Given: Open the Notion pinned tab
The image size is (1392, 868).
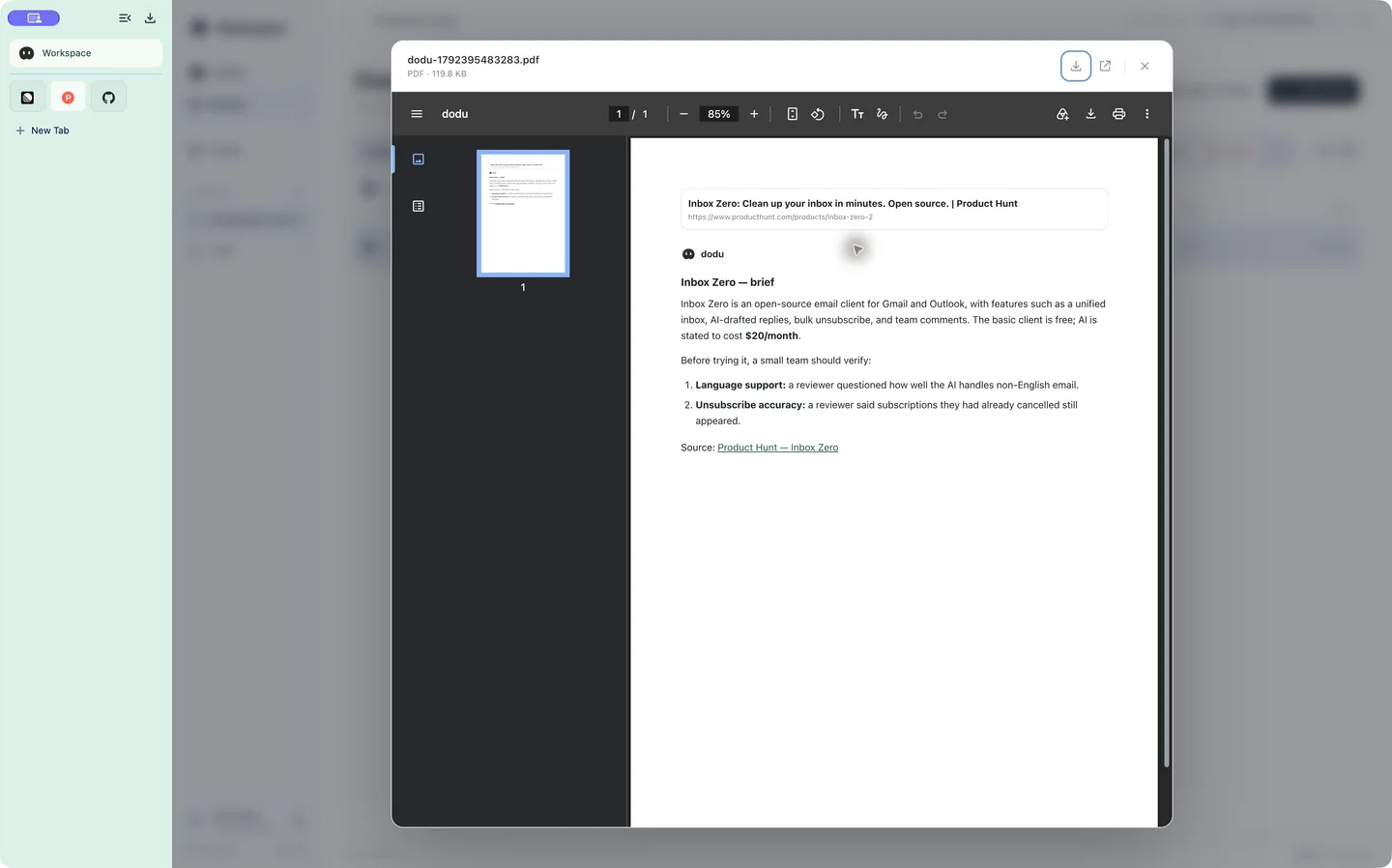Looking at the screenshot, I should click(27, 98).
